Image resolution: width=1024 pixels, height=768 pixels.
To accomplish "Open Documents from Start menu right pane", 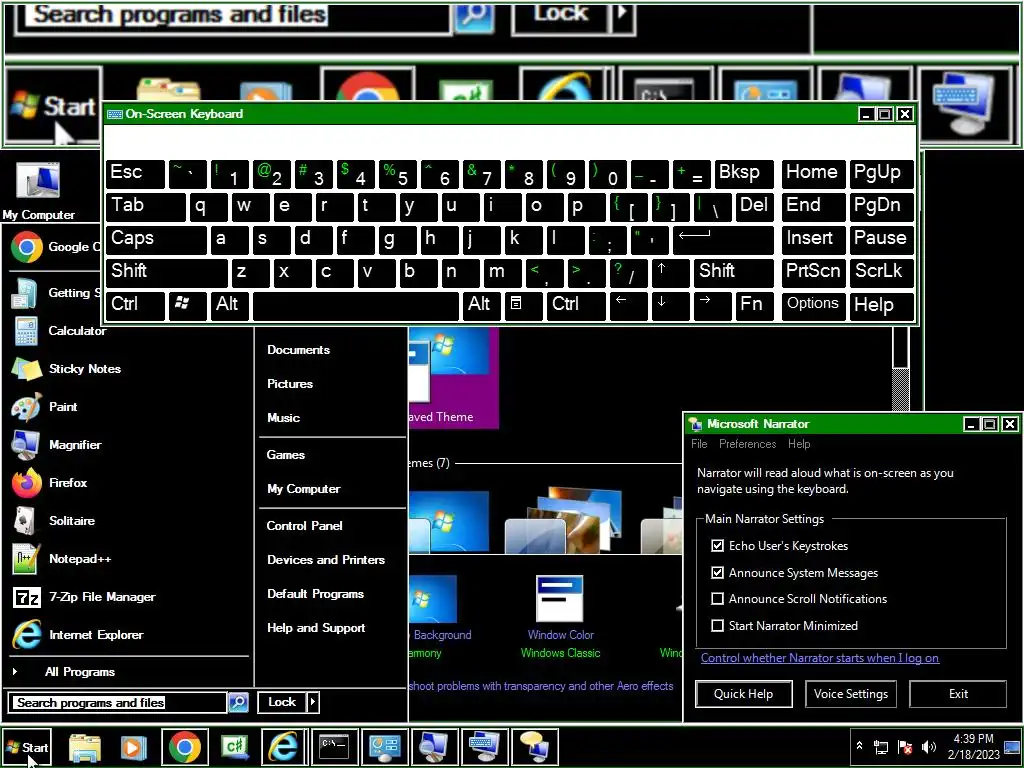I will coord(298,350).
